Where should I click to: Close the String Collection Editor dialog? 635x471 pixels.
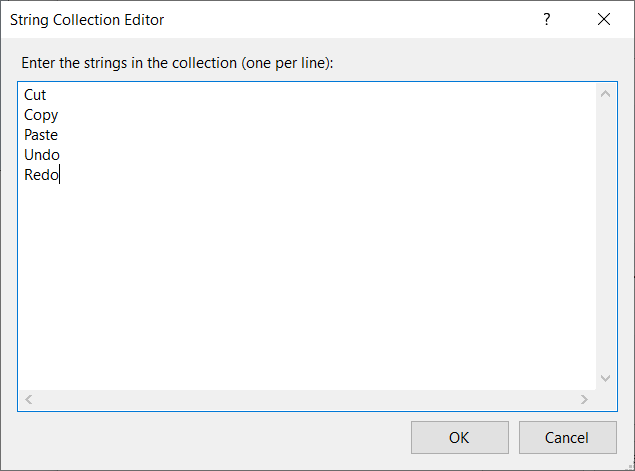pos(603,19)
